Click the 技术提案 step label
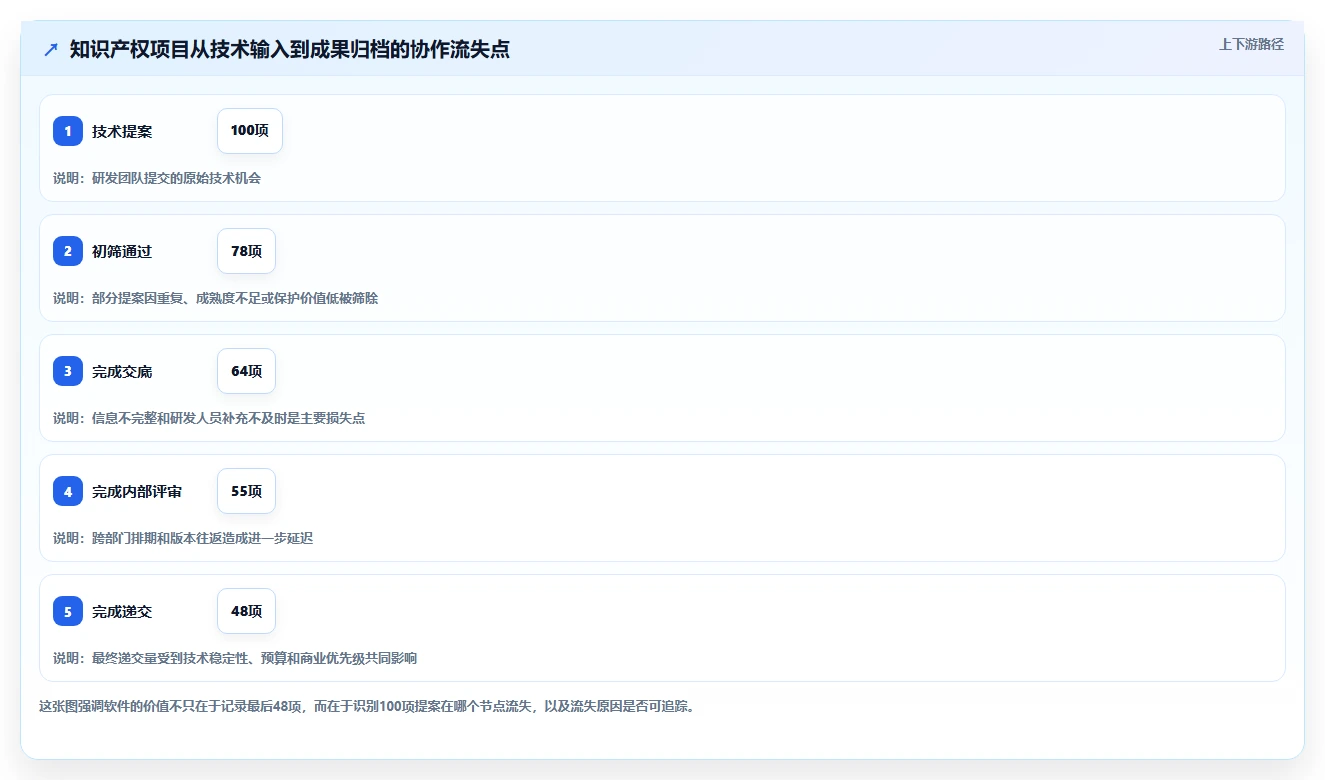The image size is (1325, 780). [x=122, y=131]
